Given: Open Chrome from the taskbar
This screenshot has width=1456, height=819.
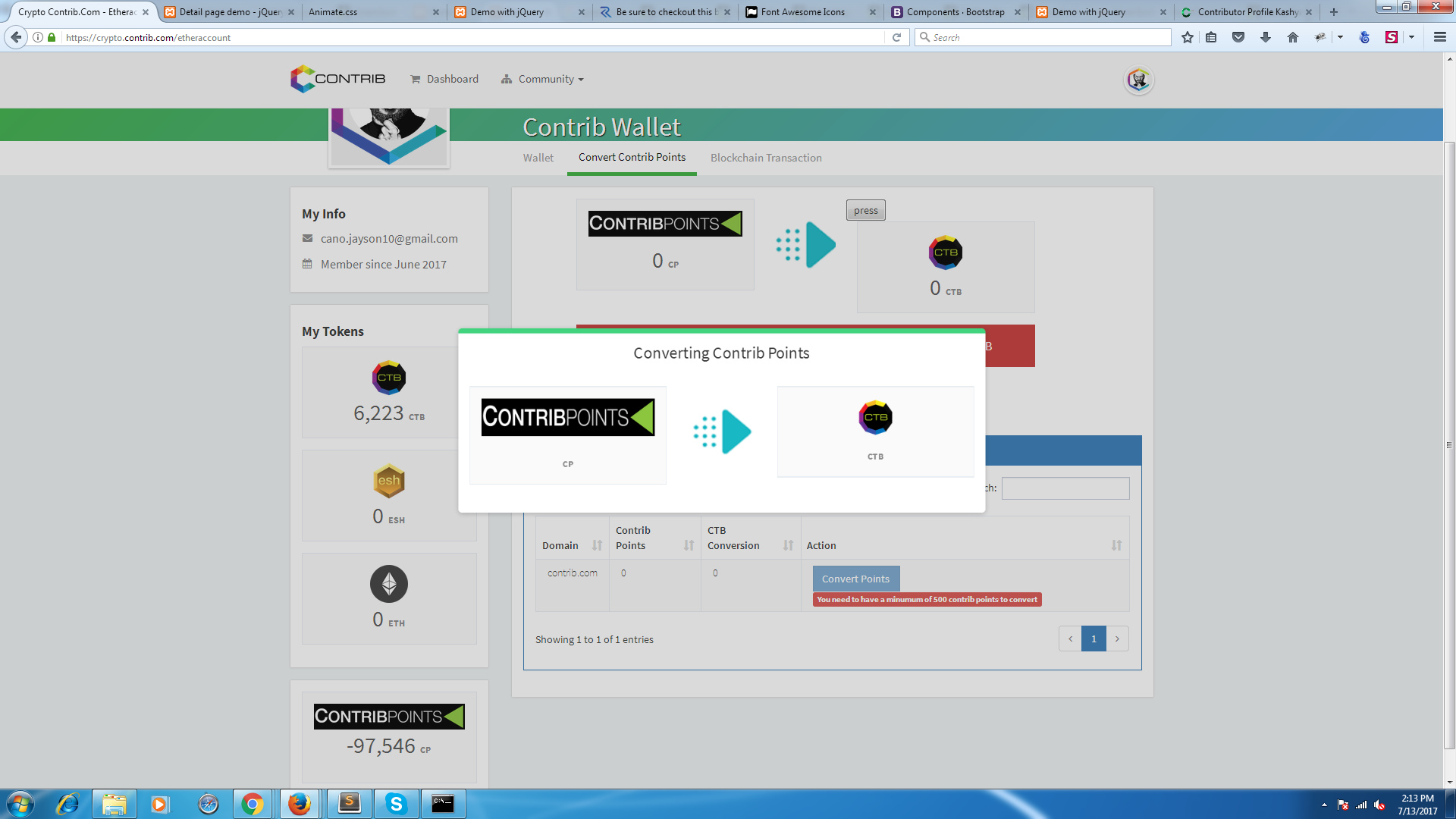Looking at the screenshot, I should click(x=253, y=804).
